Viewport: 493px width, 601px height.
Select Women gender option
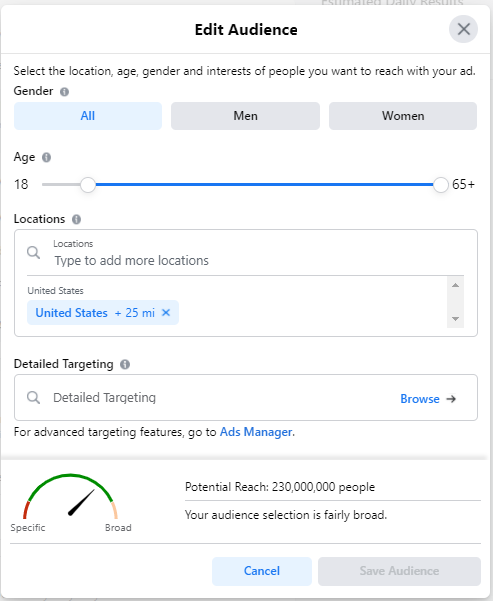[403, 116]
